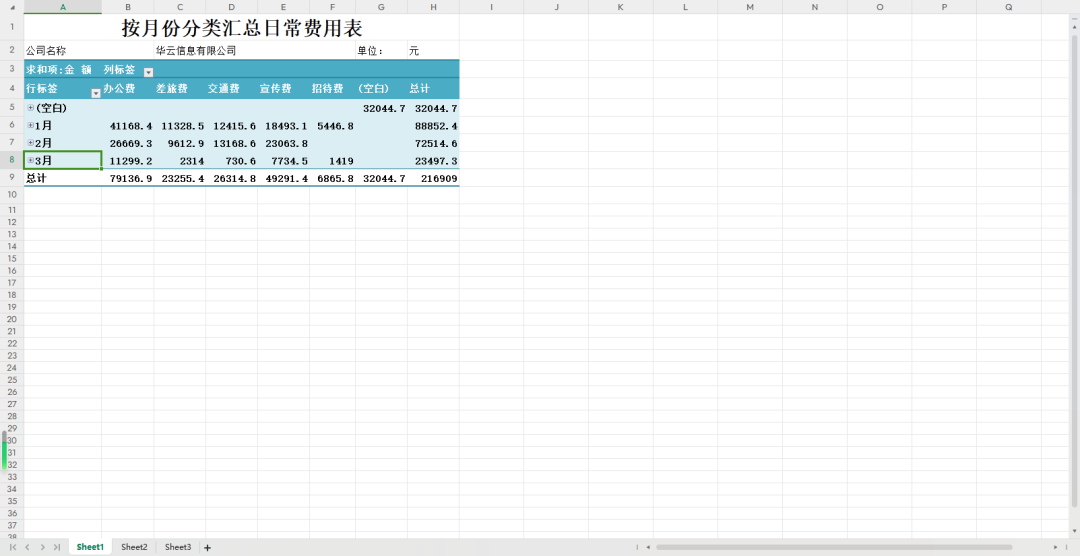This screenshot has width=1080, height=556.
Task: Select the 交通费 column label
Action: [x=231, y=89]
